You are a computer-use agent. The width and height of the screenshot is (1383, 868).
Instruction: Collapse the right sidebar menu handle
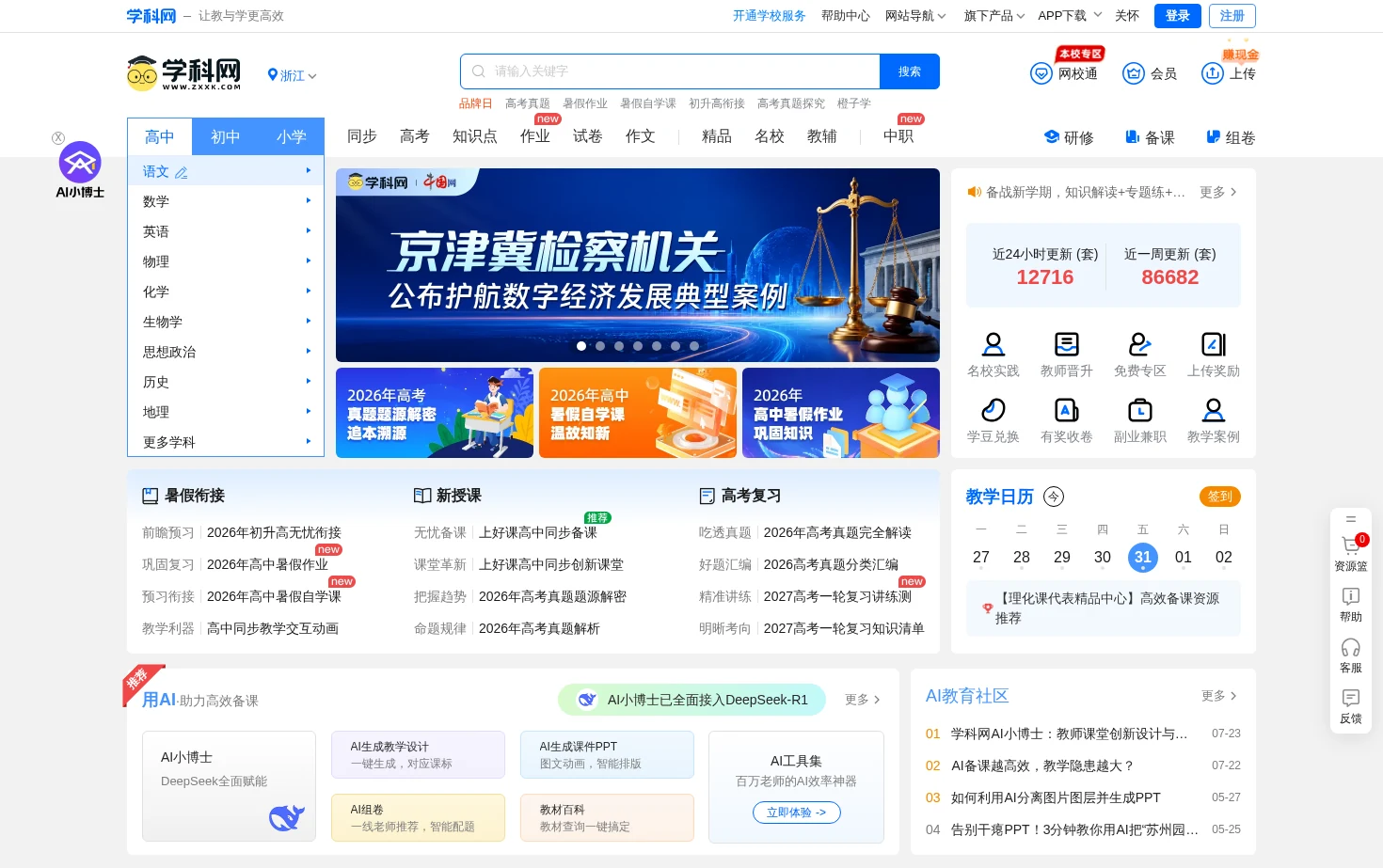[1351, 519]
